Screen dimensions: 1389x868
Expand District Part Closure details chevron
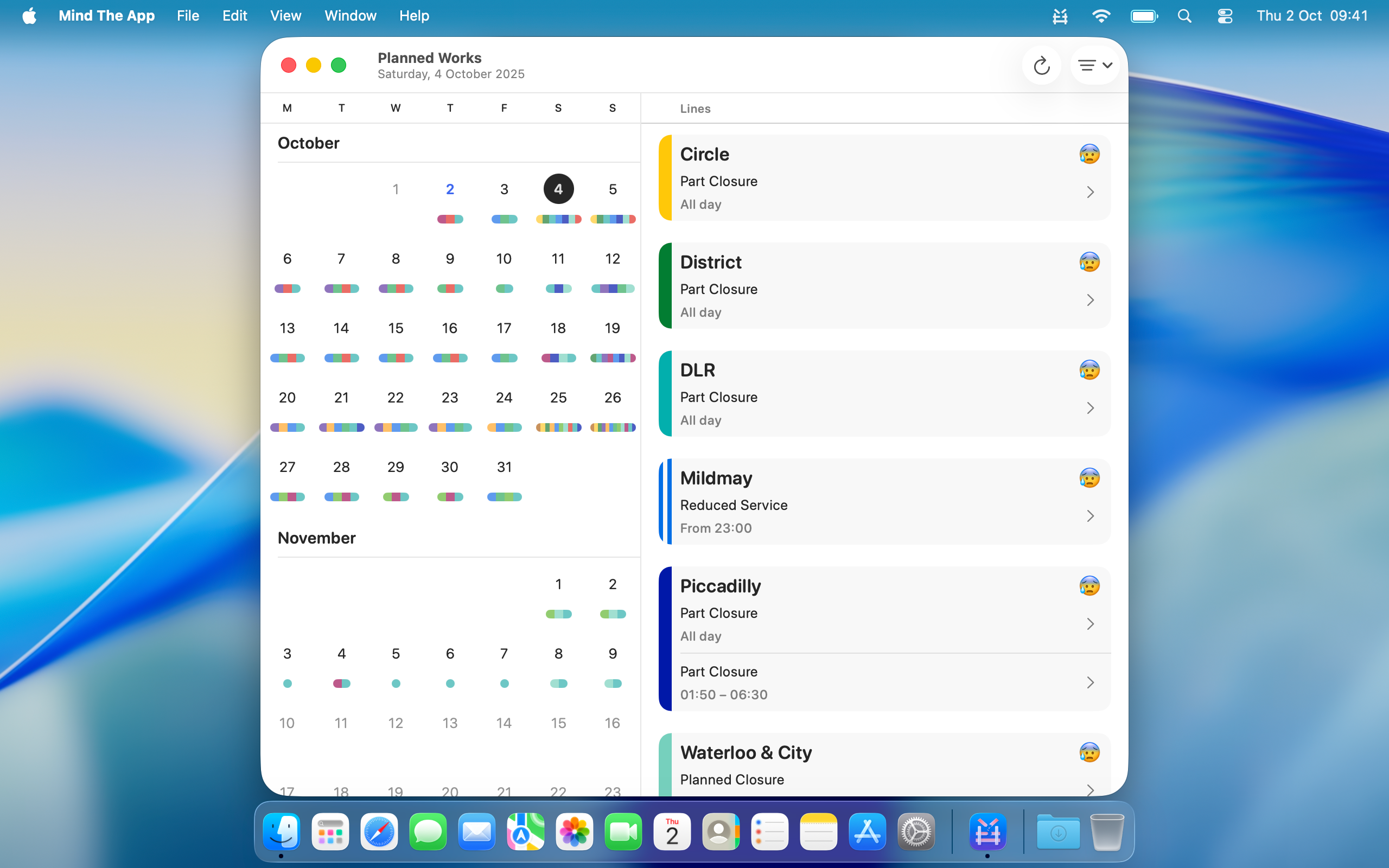(x=1090, y=300)
